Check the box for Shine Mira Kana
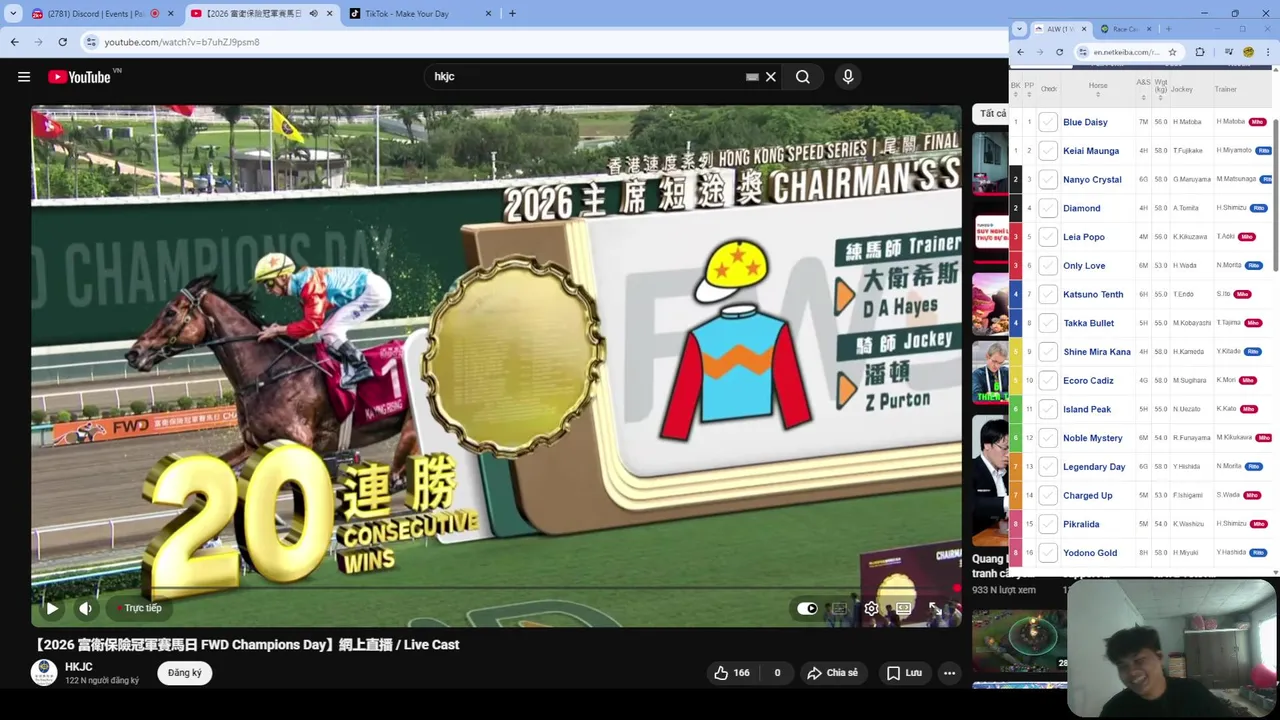The height and width of the screenshot is (720, 1280). (x=1048, y=352)
